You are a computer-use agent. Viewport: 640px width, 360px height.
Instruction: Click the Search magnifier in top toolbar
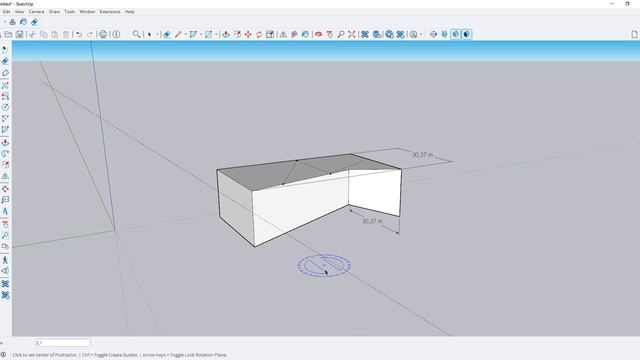(x=136, y=34)
